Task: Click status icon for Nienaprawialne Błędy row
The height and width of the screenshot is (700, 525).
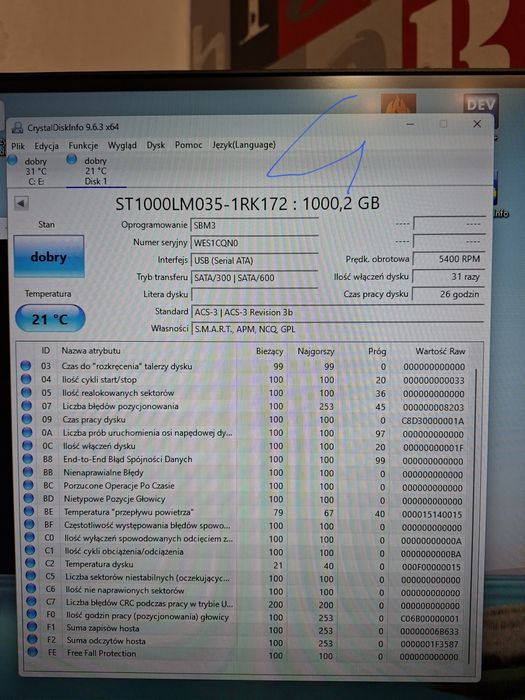Action: tap(28, 472)
